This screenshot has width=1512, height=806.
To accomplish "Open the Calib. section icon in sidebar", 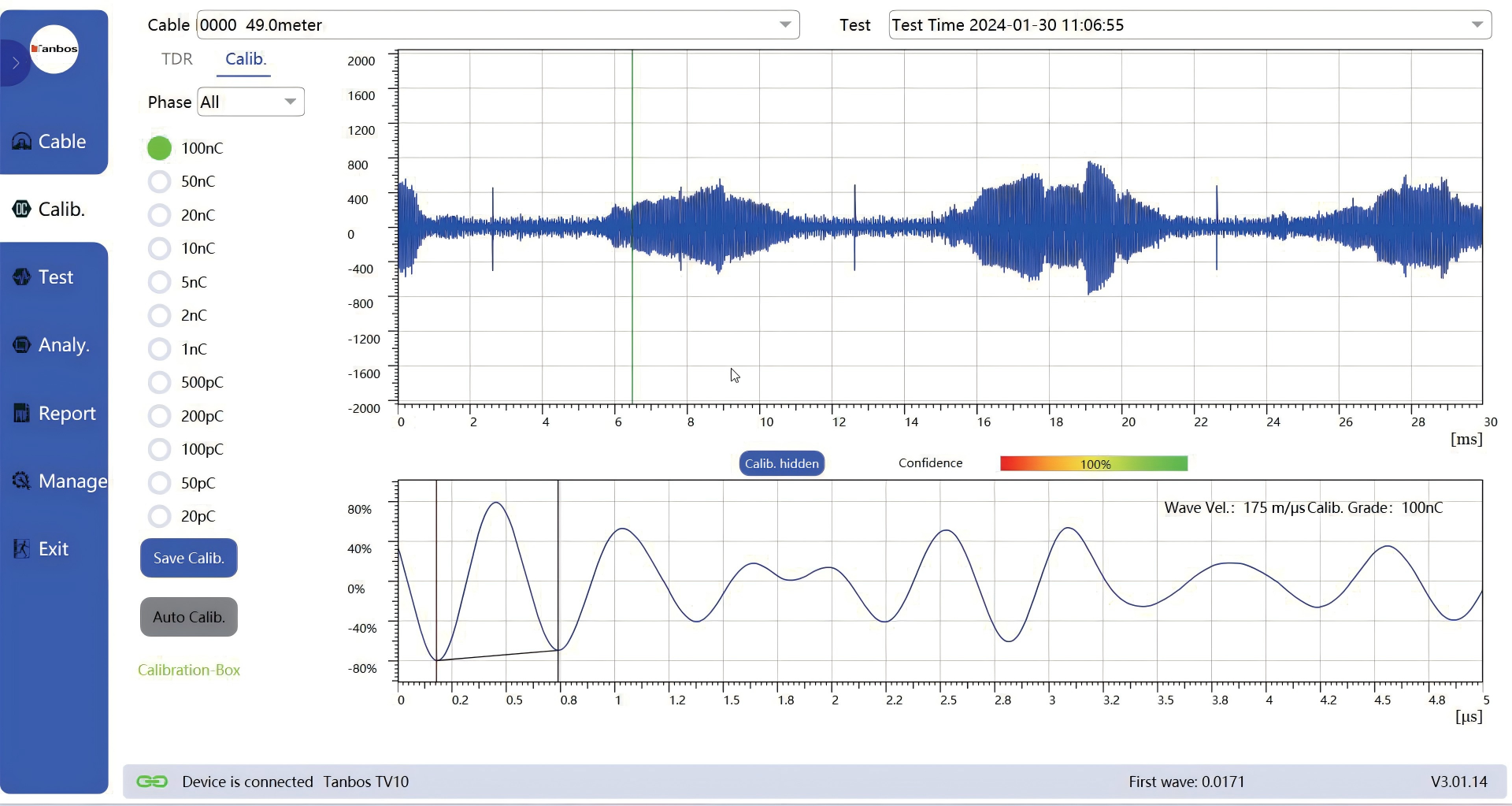I will (x=22, y=210).
